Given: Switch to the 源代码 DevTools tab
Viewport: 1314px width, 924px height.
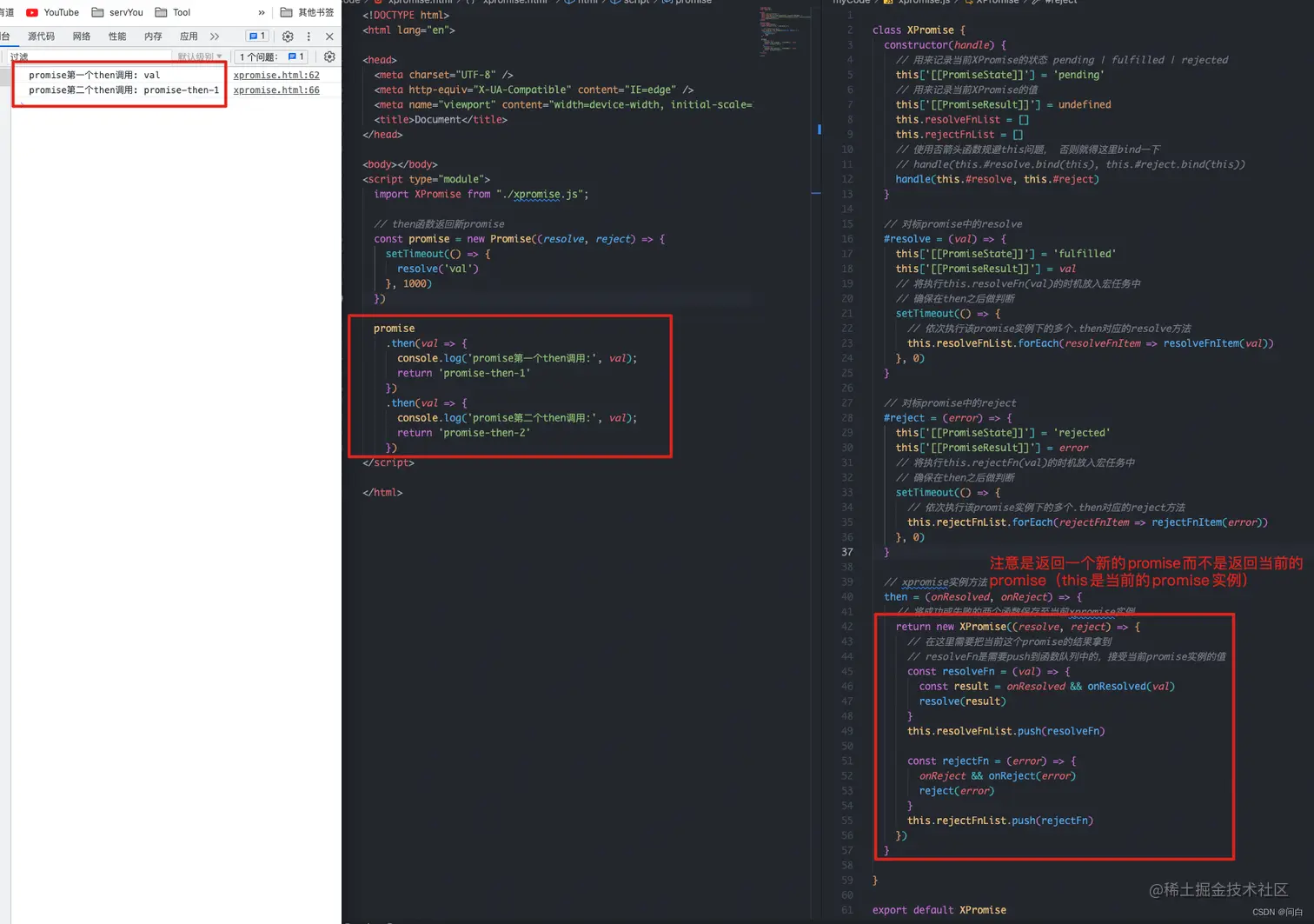Looking at the screenshot, I should (41, 37).
